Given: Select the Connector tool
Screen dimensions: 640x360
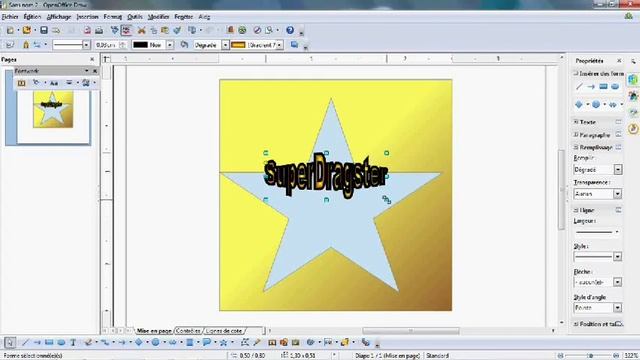Looking at the screenshot, I should pos(105,342).
